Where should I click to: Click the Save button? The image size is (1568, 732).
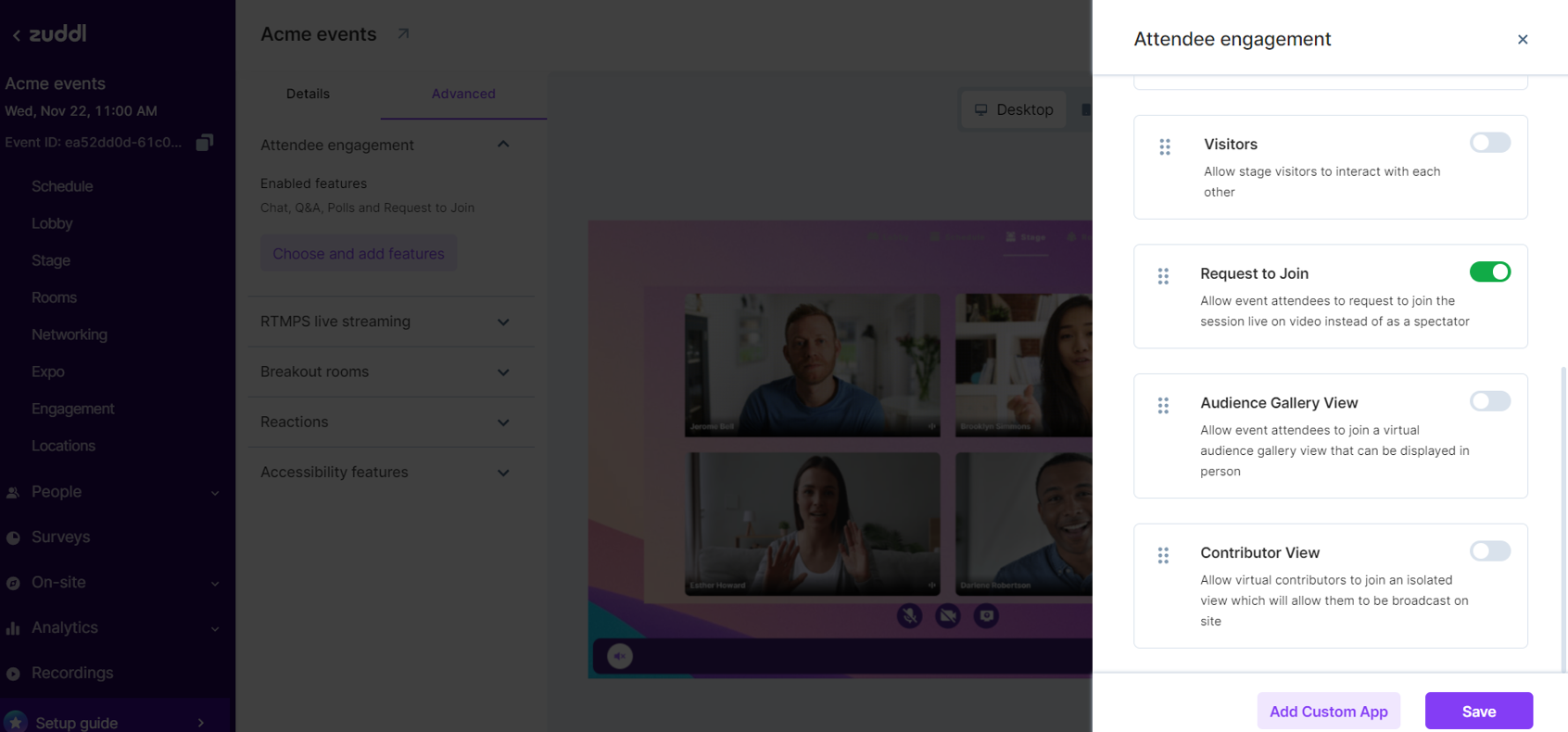coord(1479,711)
